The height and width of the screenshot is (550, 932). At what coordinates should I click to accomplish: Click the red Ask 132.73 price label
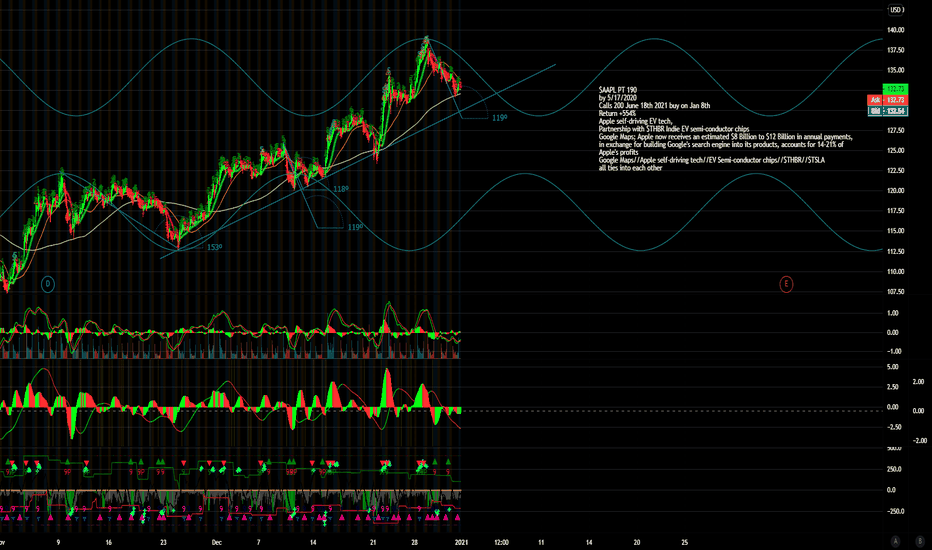tap(887, 100)
